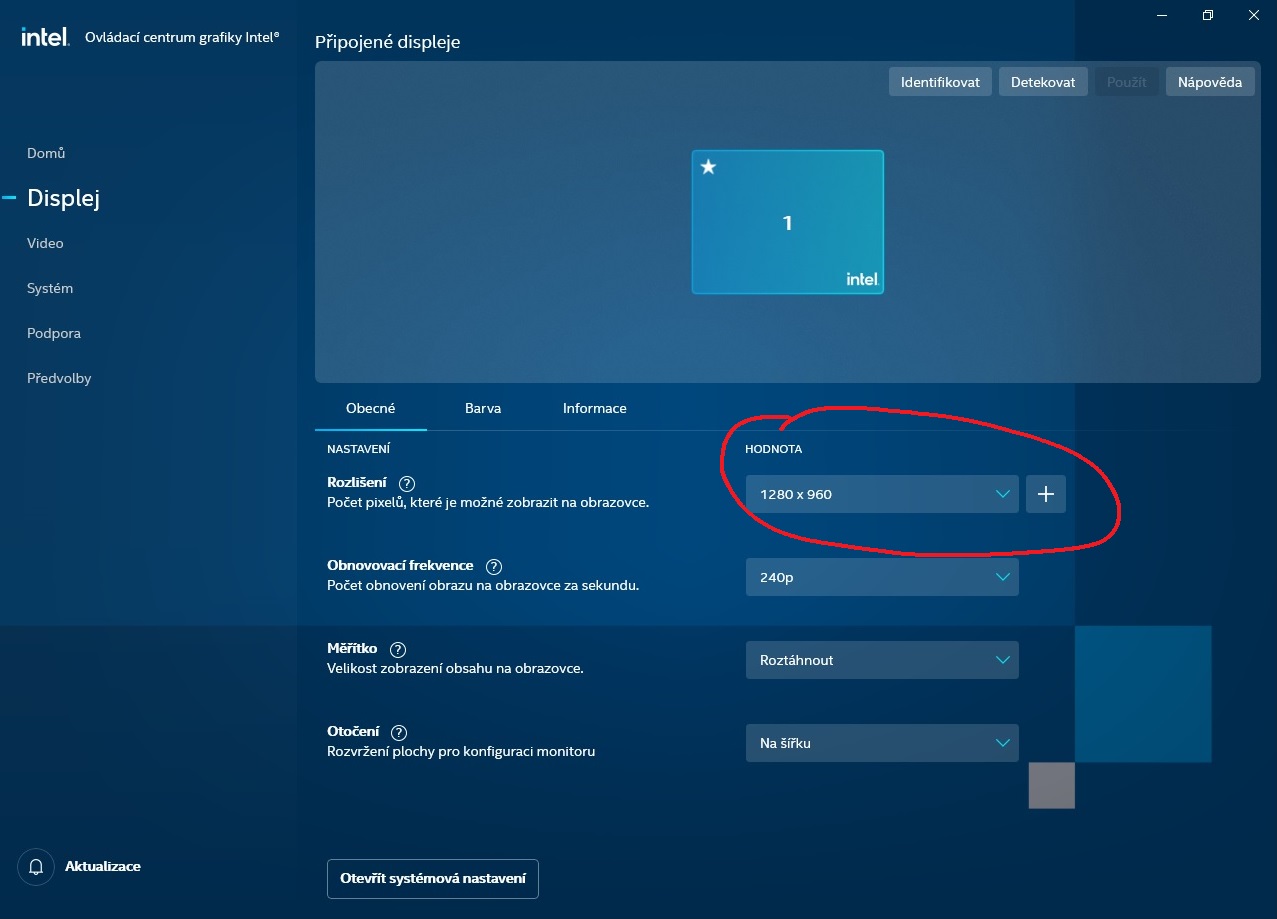Open the refresh rate 240p dropdown
Viewport: 1277px width, 919px height.
[x=882, y=577]
